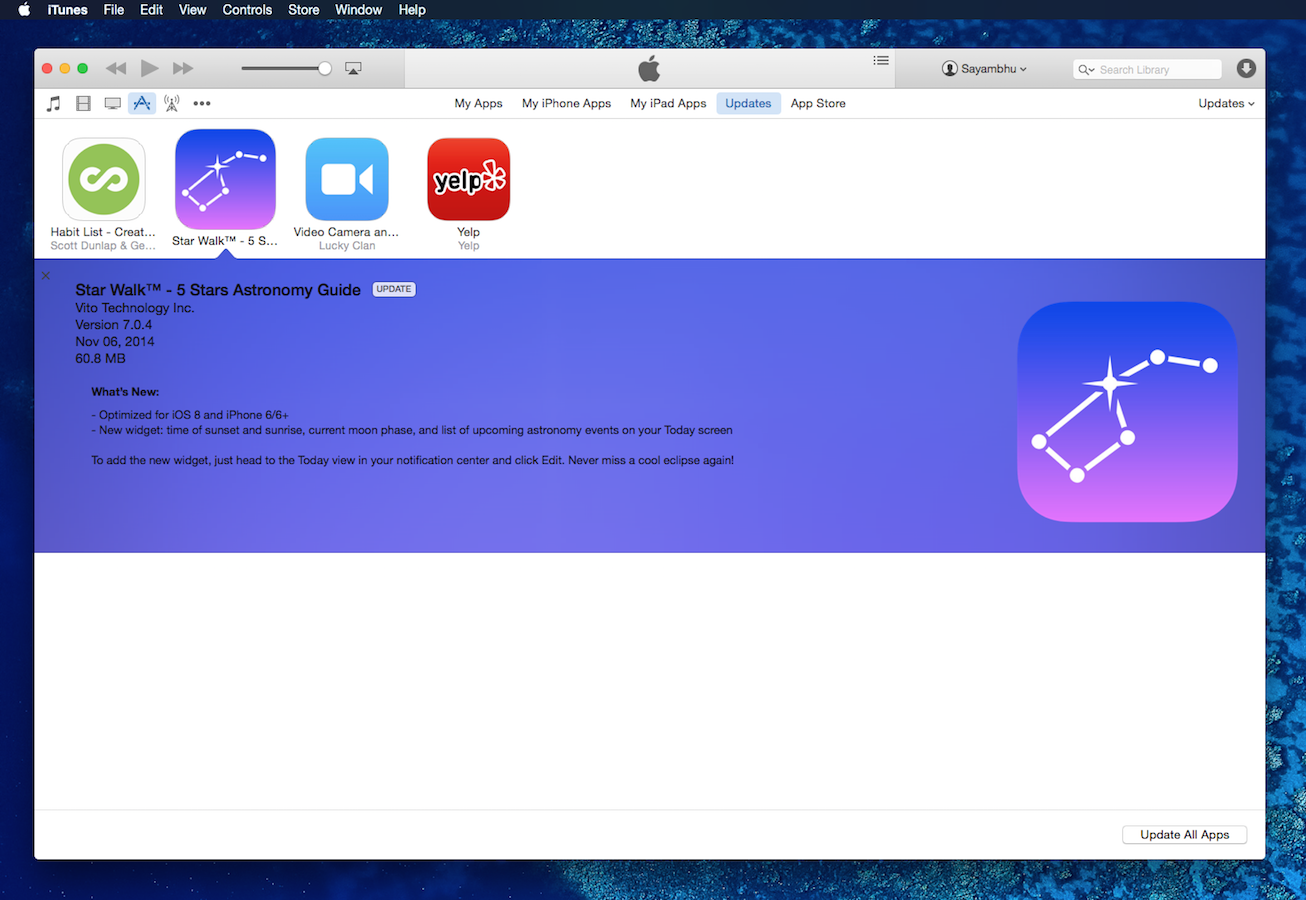Click the Nov 06, 2014 release date

pos(115,342)
